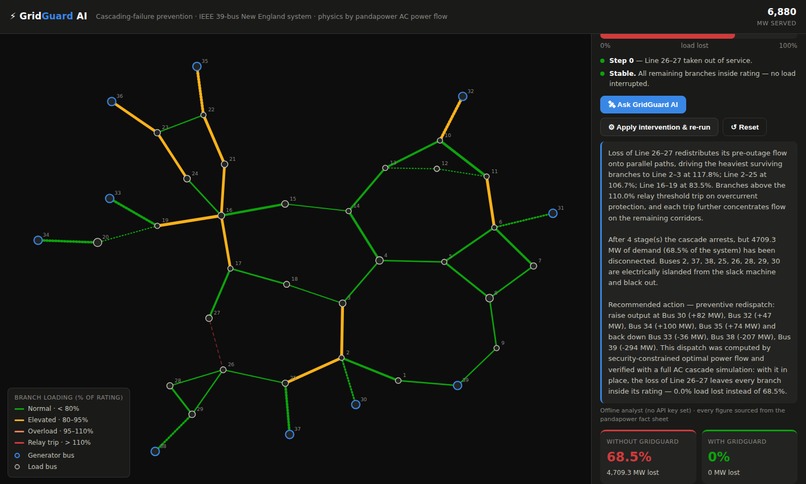Select the orange line from bus 10 to 32

(451, 118)
